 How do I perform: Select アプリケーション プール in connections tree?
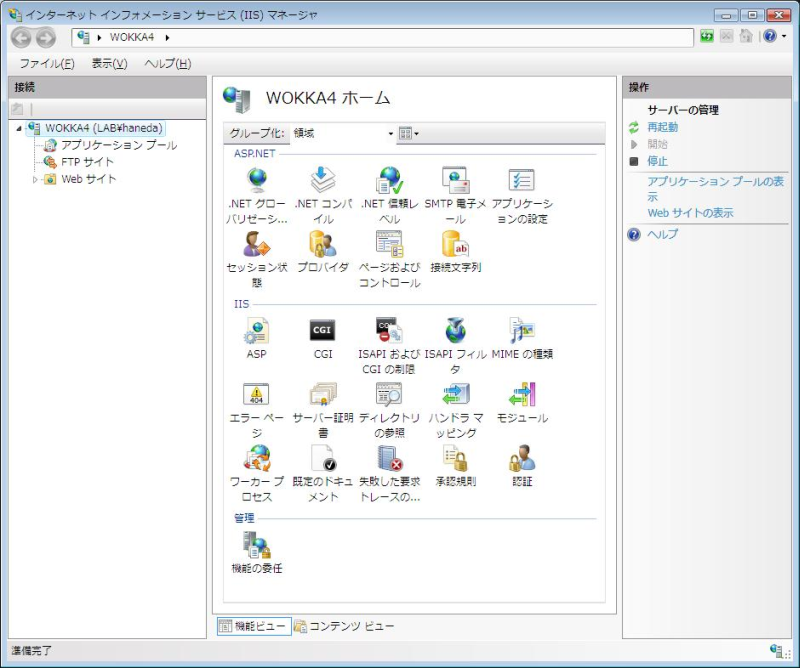coord(119,145)
